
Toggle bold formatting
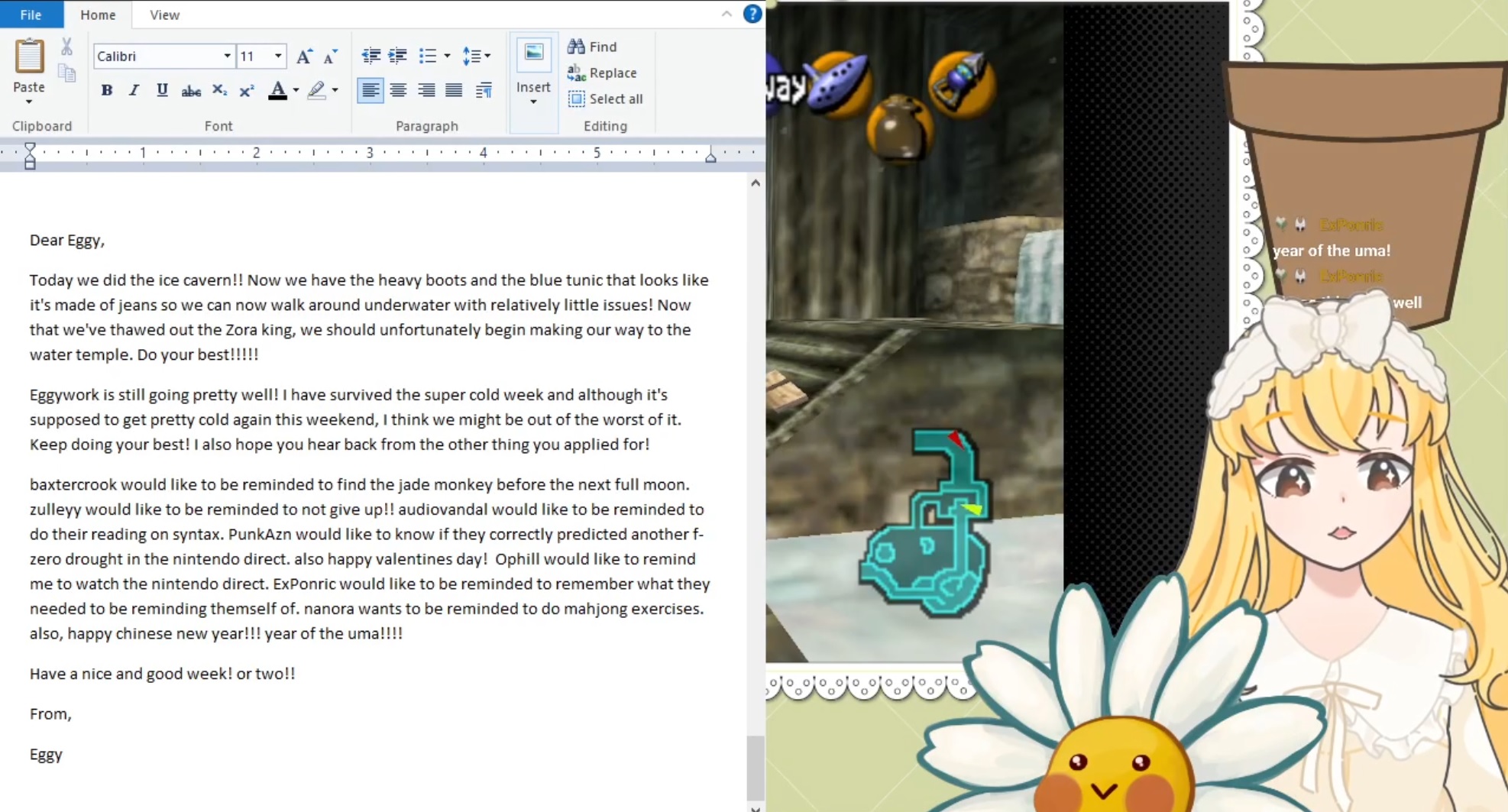(x=107, y=90)
